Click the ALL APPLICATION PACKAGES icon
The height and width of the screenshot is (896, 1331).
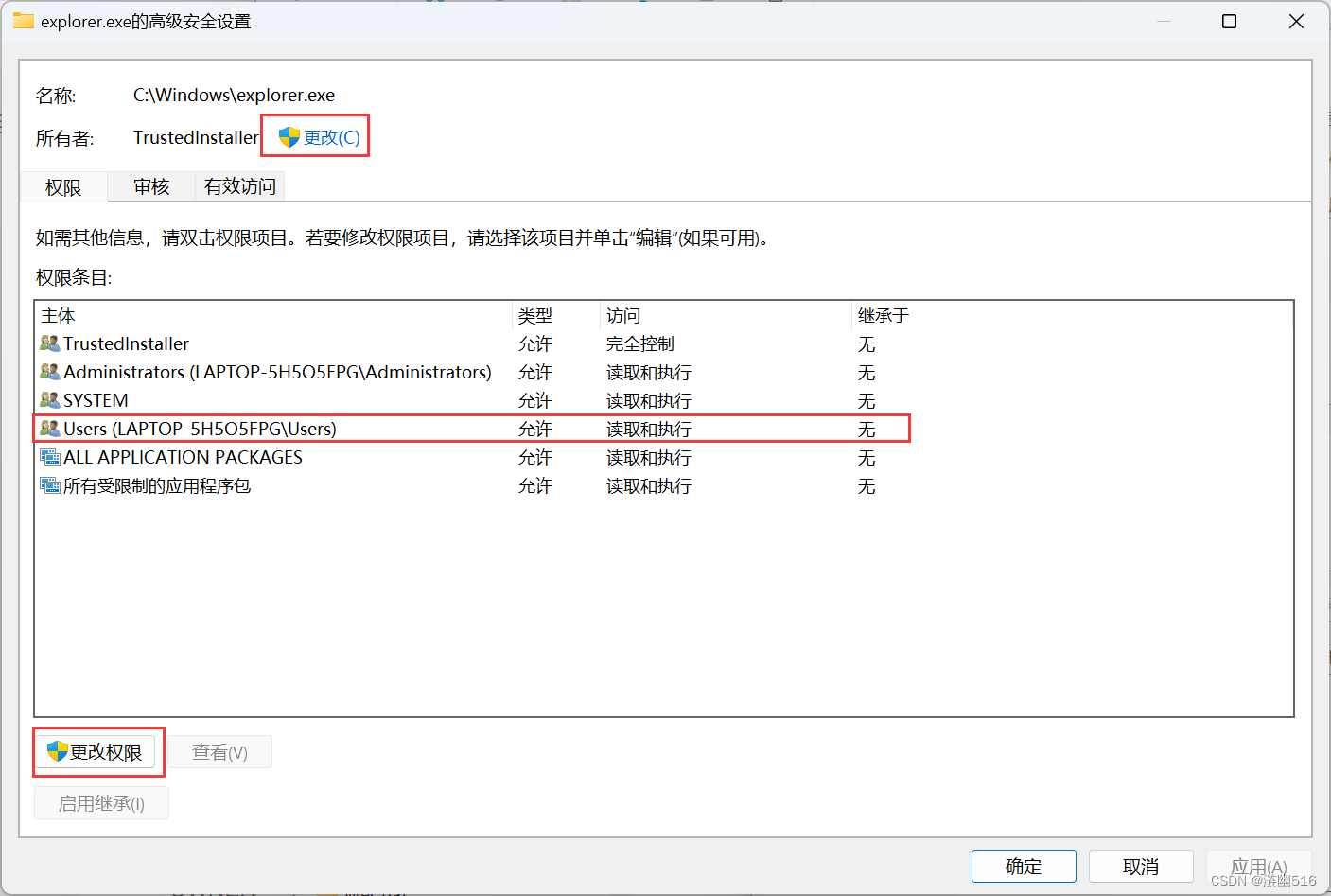50,457
